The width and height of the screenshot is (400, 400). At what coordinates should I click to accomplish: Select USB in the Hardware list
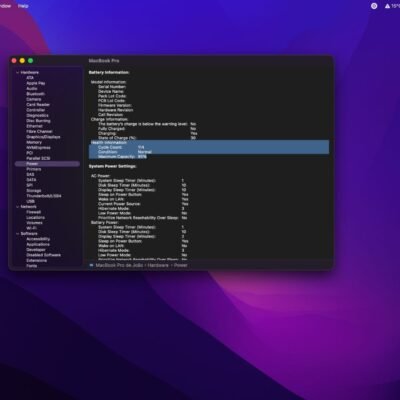(x=30, y=201)
